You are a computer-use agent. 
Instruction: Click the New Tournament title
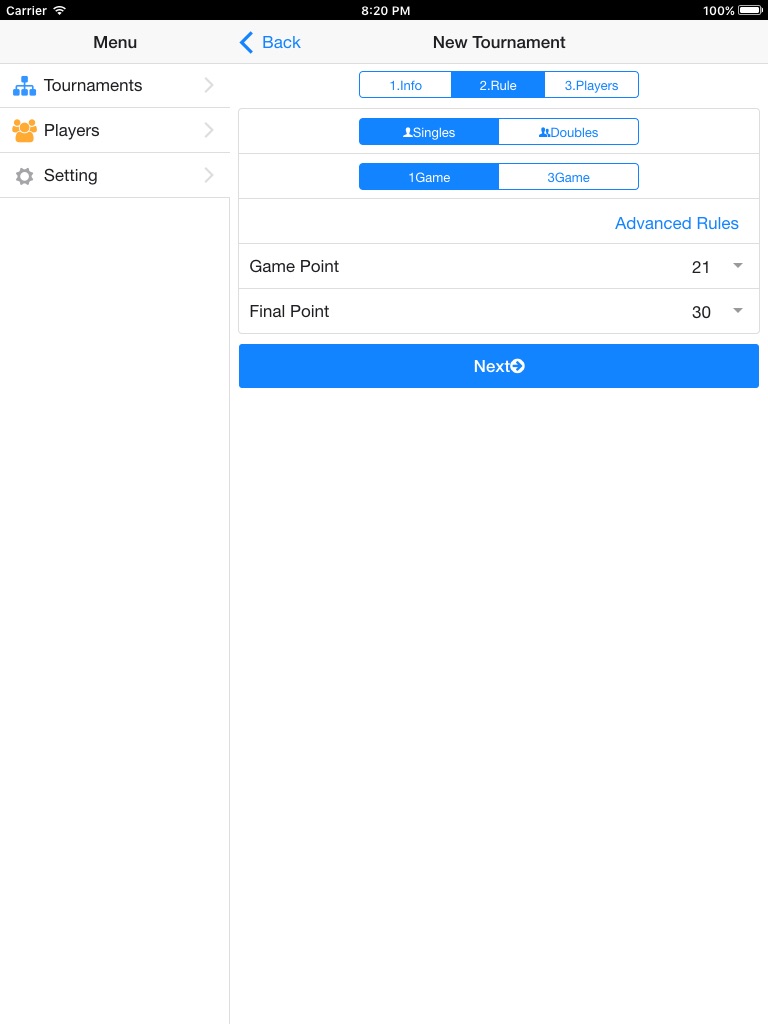tap(499, 42)
